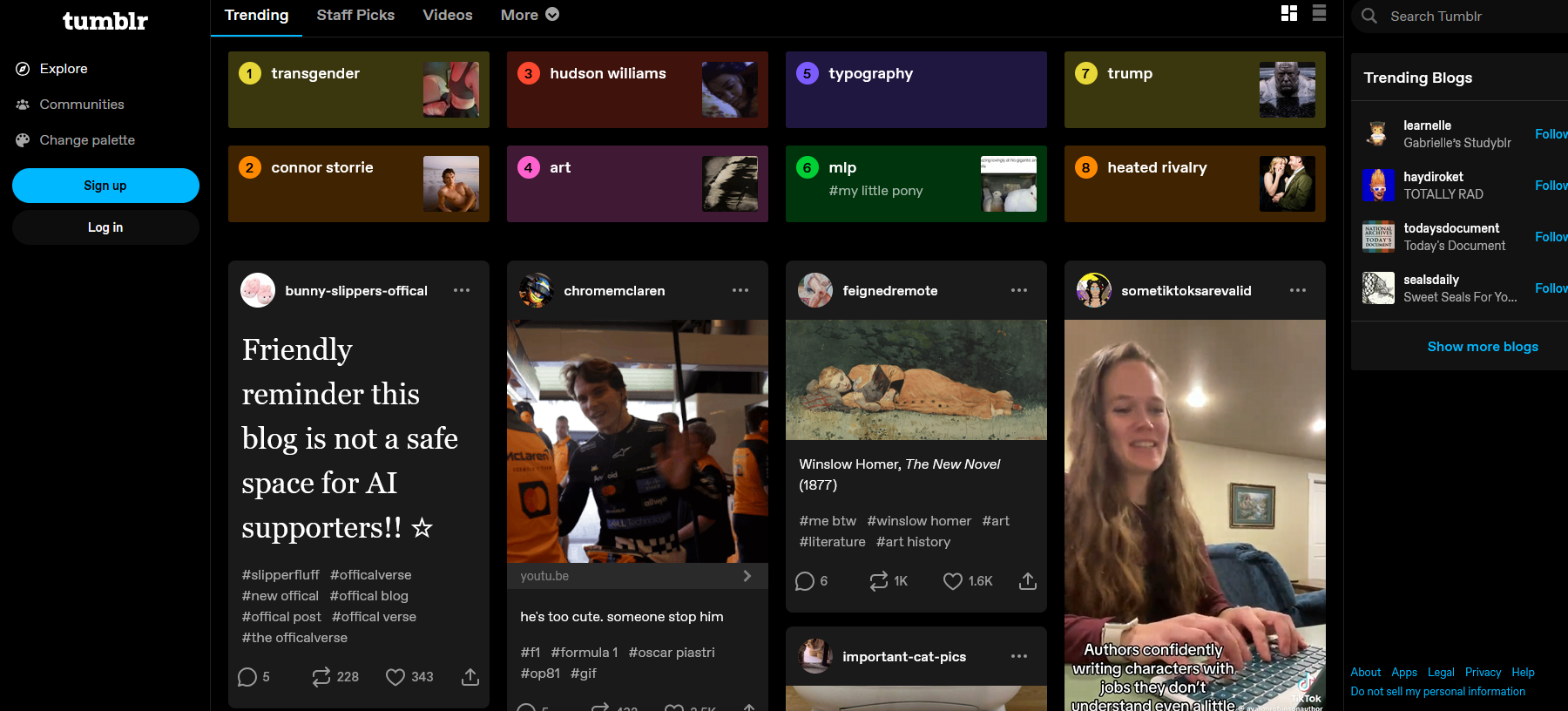Viewport: 1568px width, 711px height.
Task: Open the Winslow Homer painting image
Action: 916,380
